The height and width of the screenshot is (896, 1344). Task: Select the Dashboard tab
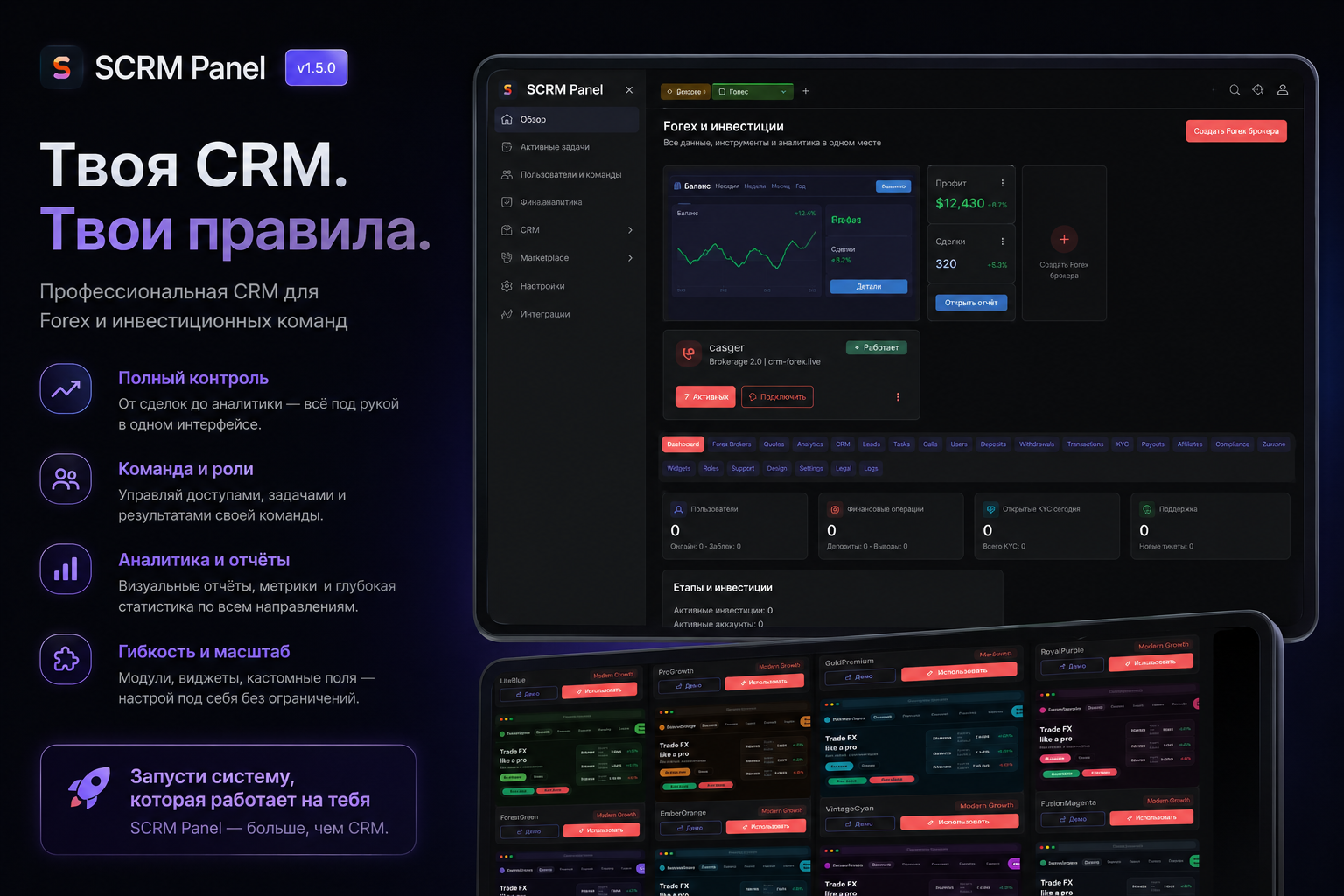tap(682, 444)
